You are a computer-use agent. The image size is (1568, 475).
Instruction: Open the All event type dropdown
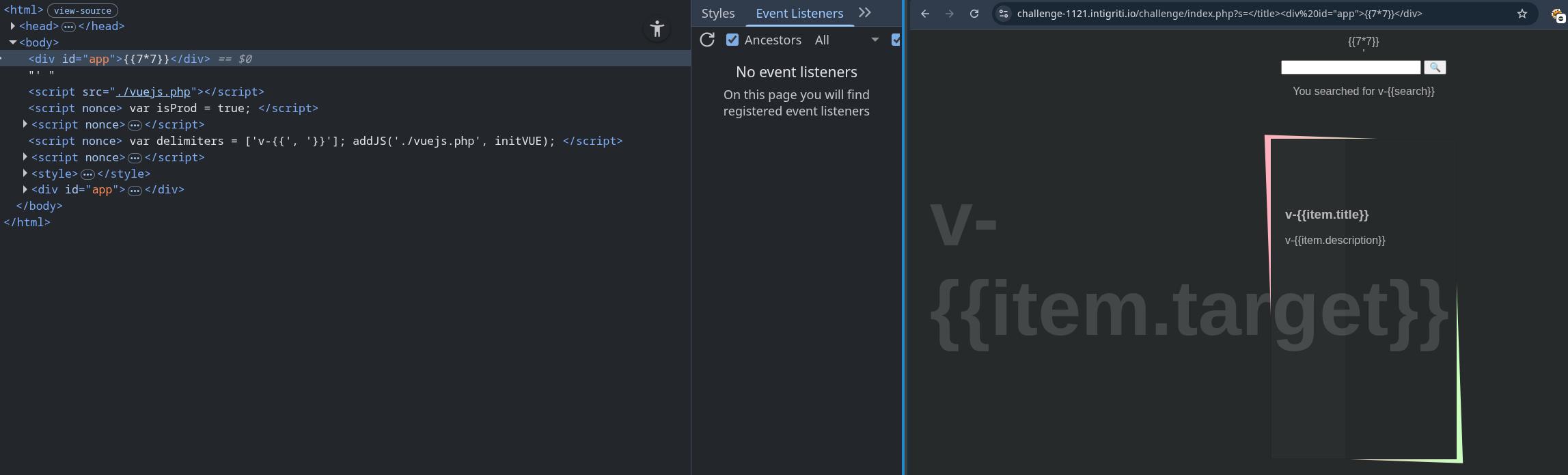[x=846, y=40]
